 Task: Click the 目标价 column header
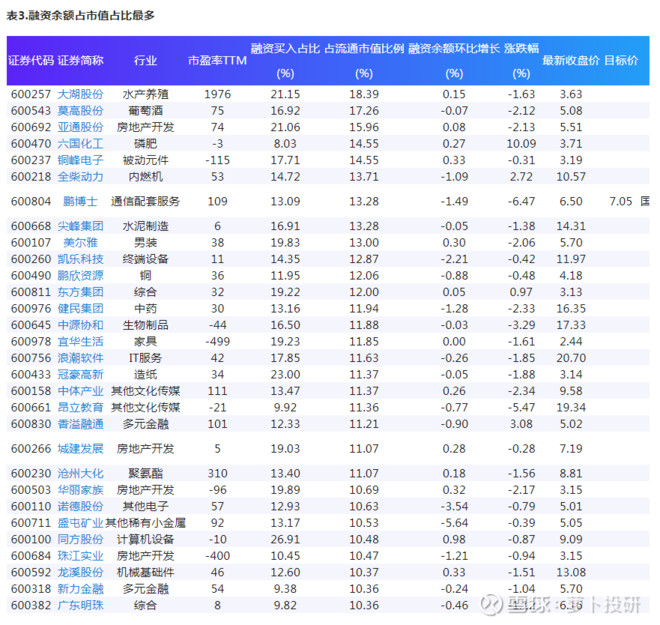(x=621, y=61)
